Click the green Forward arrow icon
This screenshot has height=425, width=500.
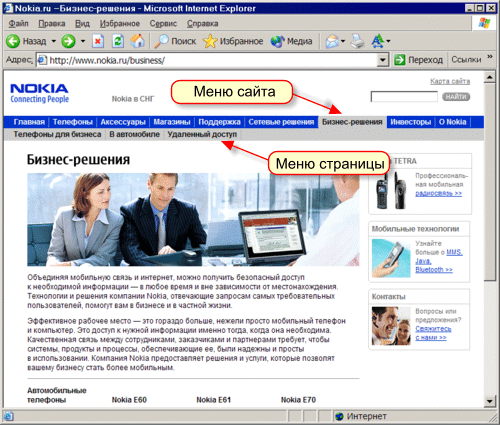point(68,41)
